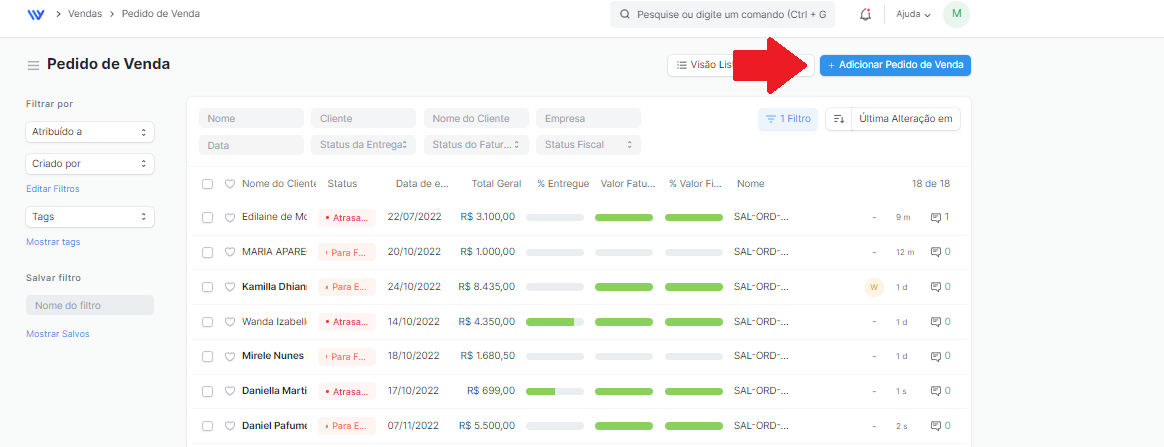Like the Mirele Nunes order heart

229,356
